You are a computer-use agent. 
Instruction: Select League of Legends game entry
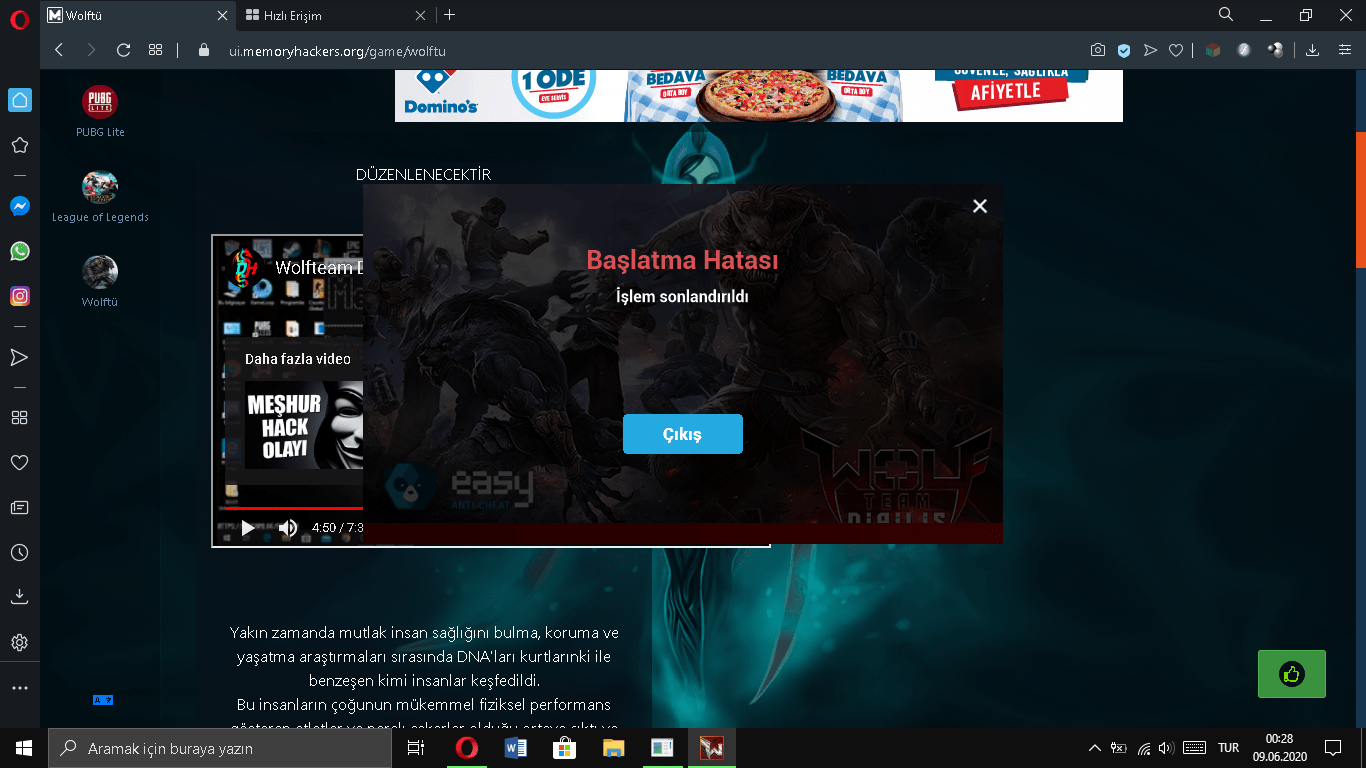[100, 196]
